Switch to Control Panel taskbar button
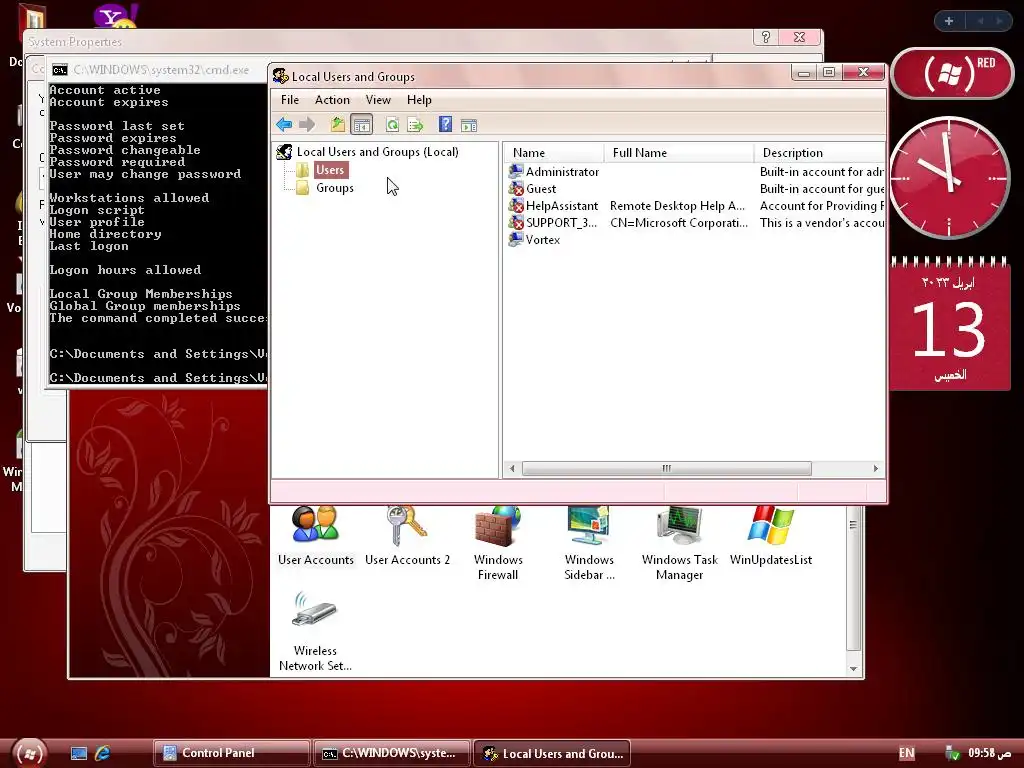The height and width of the screenshot is (768, 1024). (232, 753)
